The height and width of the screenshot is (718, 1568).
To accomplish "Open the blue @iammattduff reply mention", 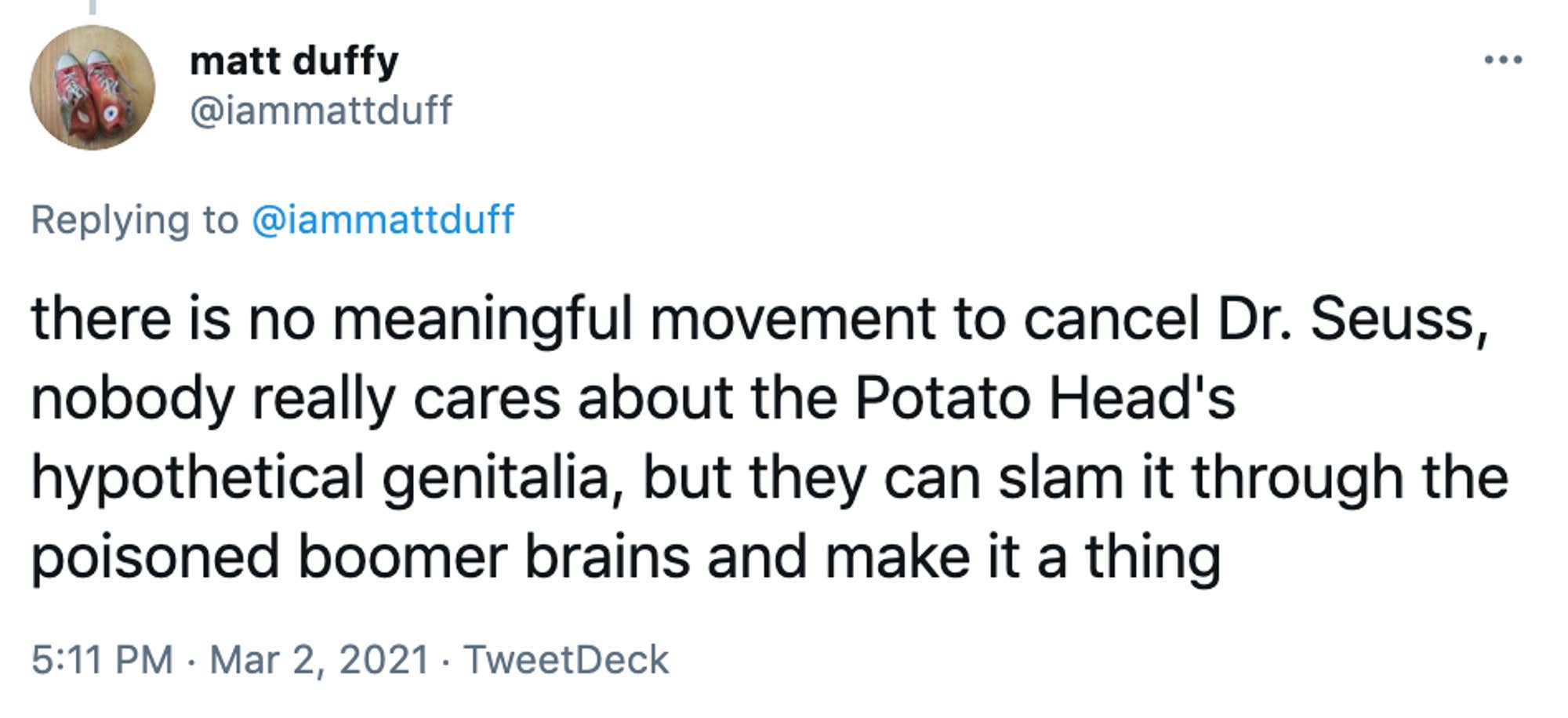I will pos(383,219).
